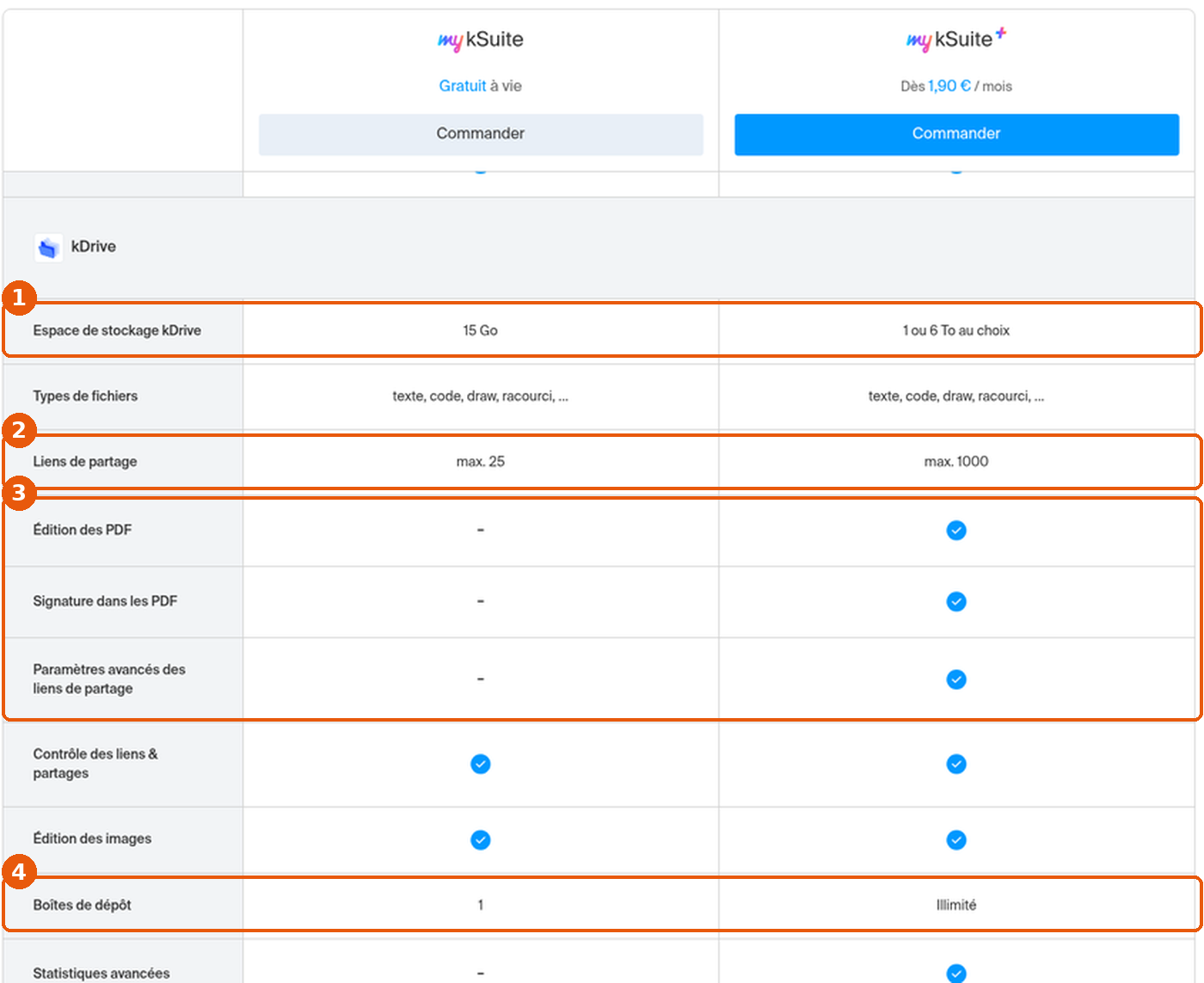1204x983 pixels.
Task: Click the '1 ou 6 To au choix' value
Action: point(956,330)
